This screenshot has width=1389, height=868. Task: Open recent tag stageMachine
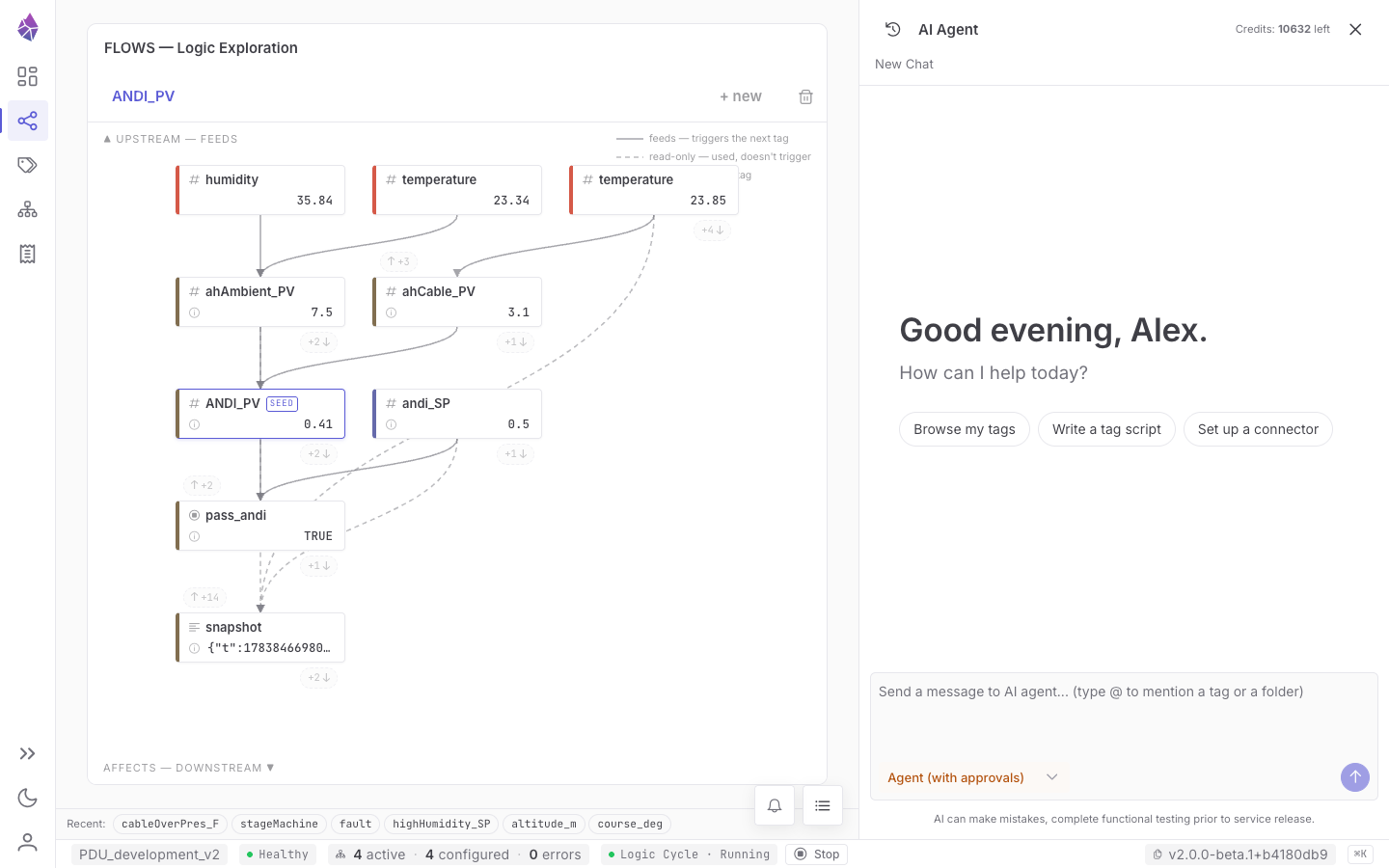[x=279, y=824]
